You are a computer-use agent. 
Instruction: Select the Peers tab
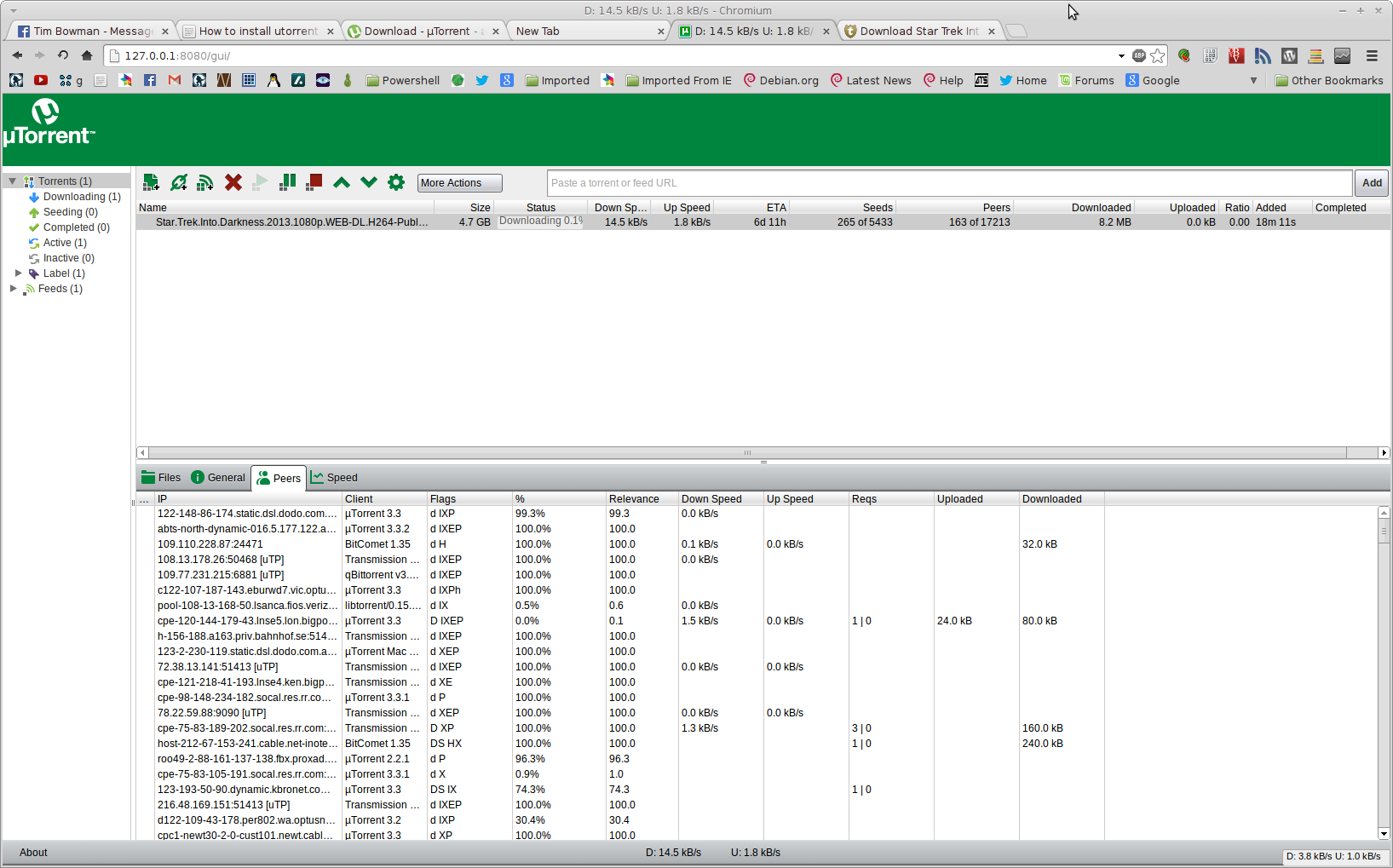click(x=279, y=478)
